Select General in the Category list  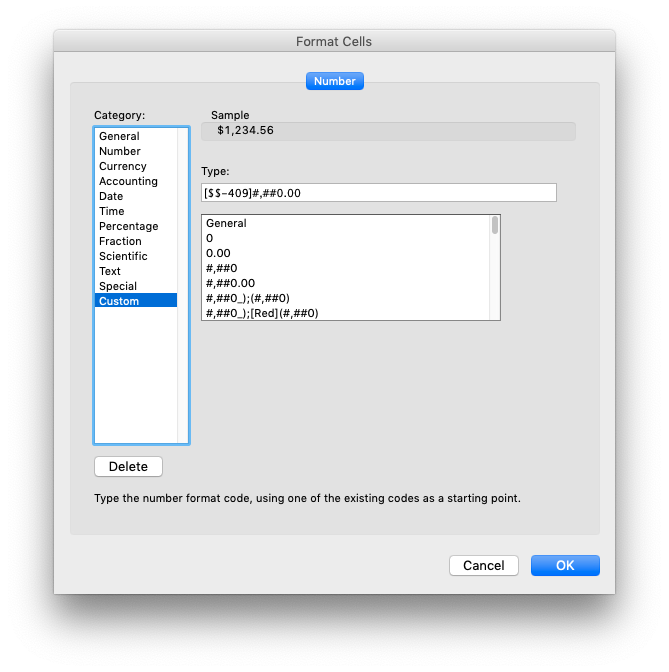click(135, 136)
